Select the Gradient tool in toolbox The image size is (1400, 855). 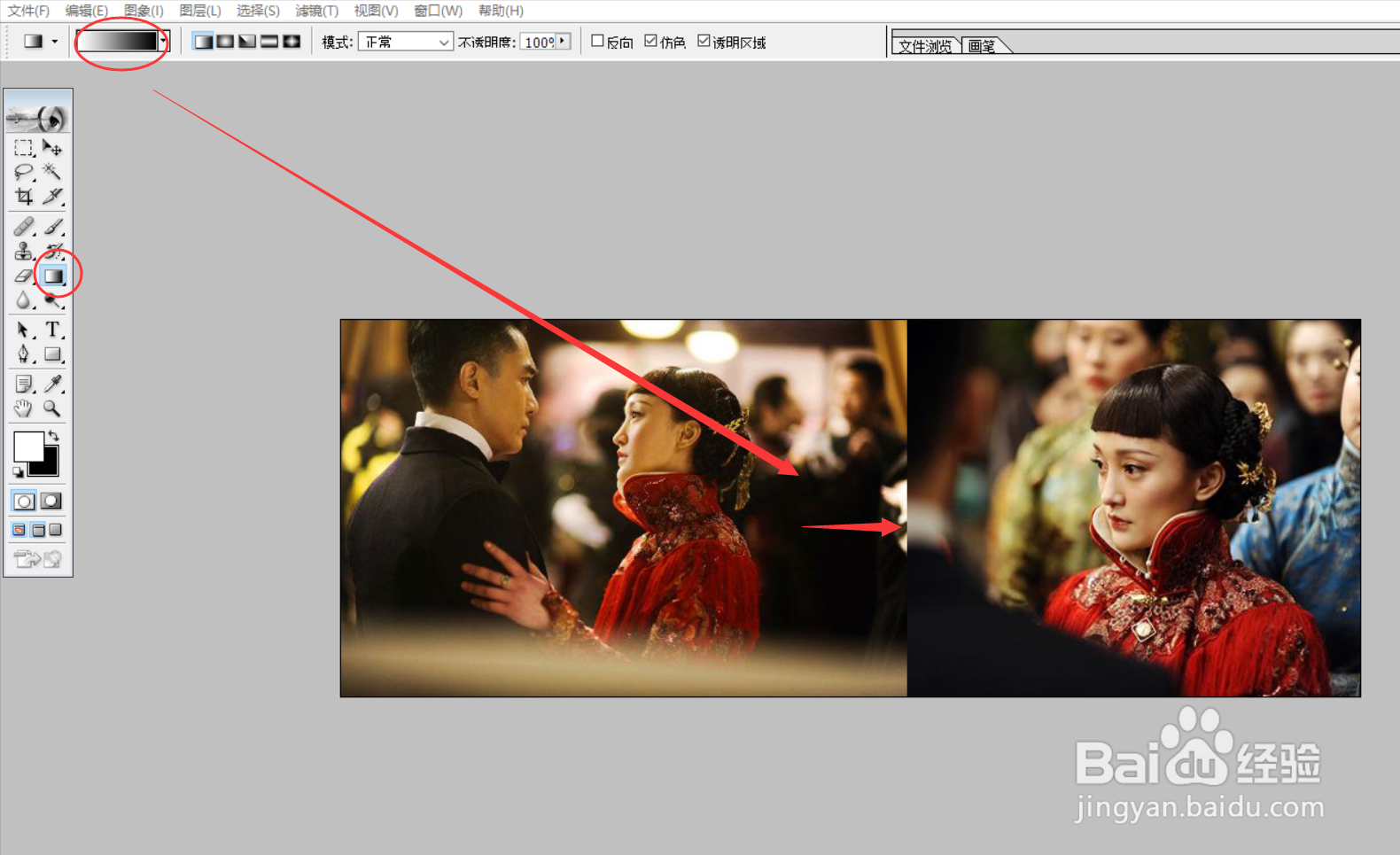53,276
